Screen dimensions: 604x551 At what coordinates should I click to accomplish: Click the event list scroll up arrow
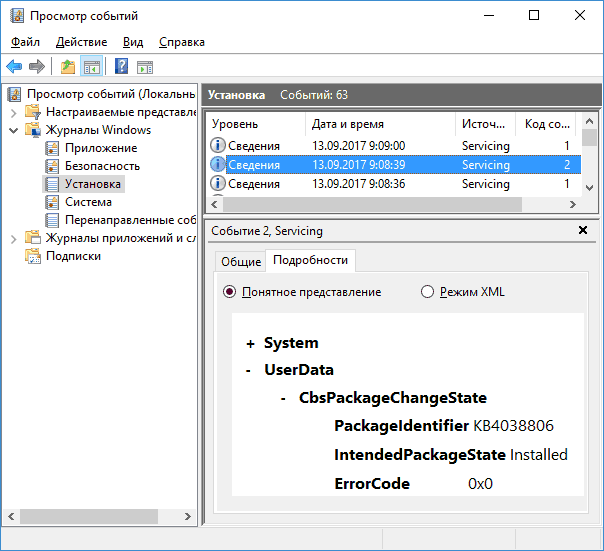(589, 121)
